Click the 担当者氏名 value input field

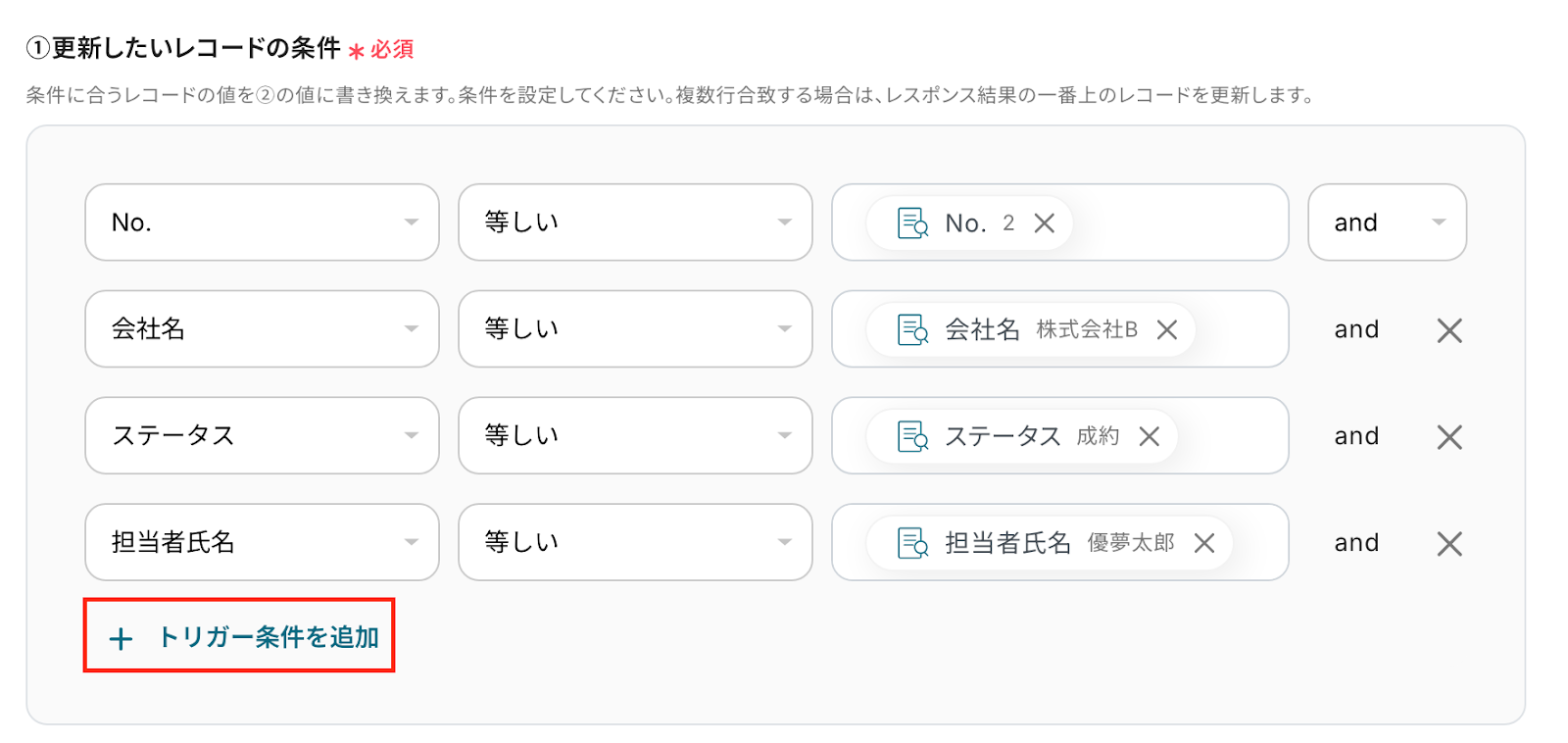coord(1258,542)
